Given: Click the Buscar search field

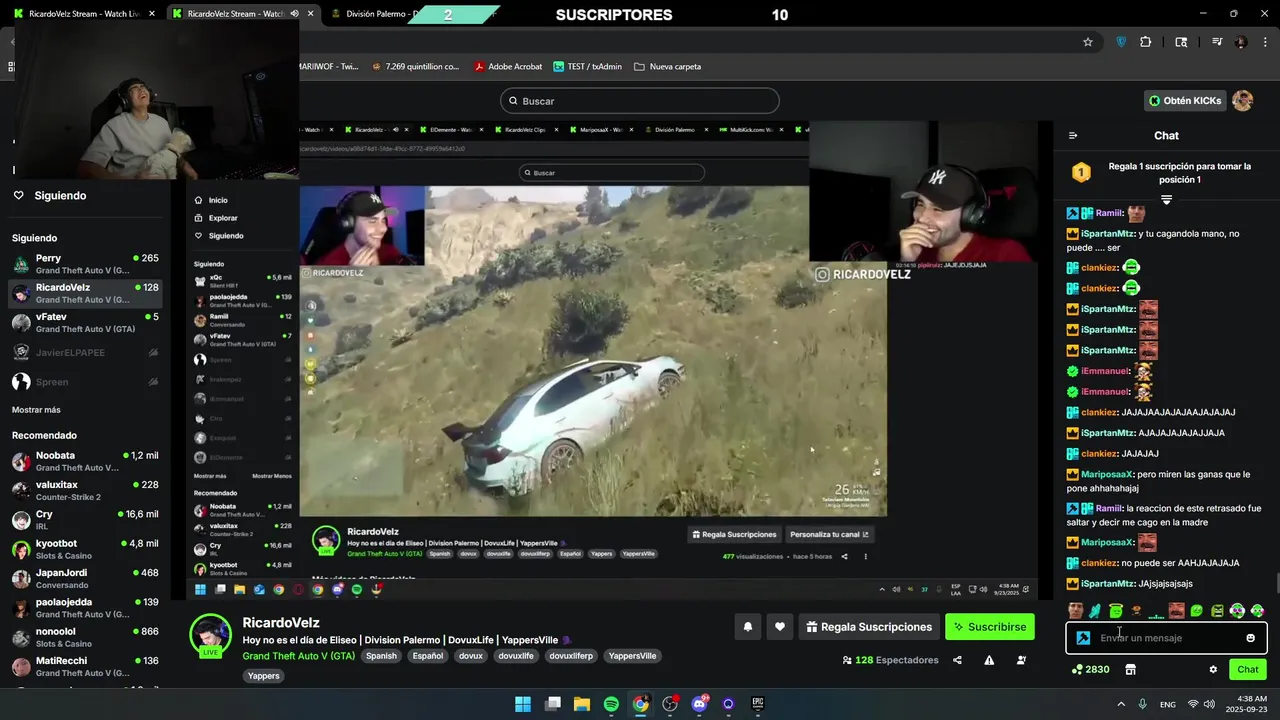Looking at the screenshot, I should 640,101.
